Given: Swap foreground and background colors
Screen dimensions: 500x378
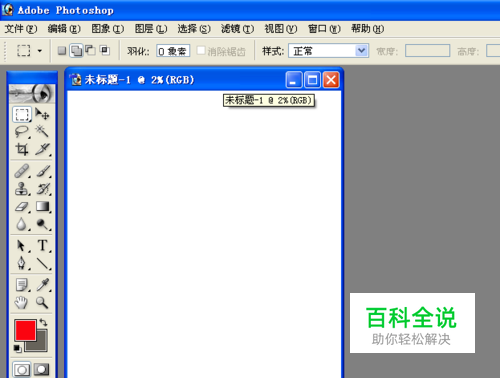Looking at the screenshot, I should pyautogui.click(x=44, y=322).
